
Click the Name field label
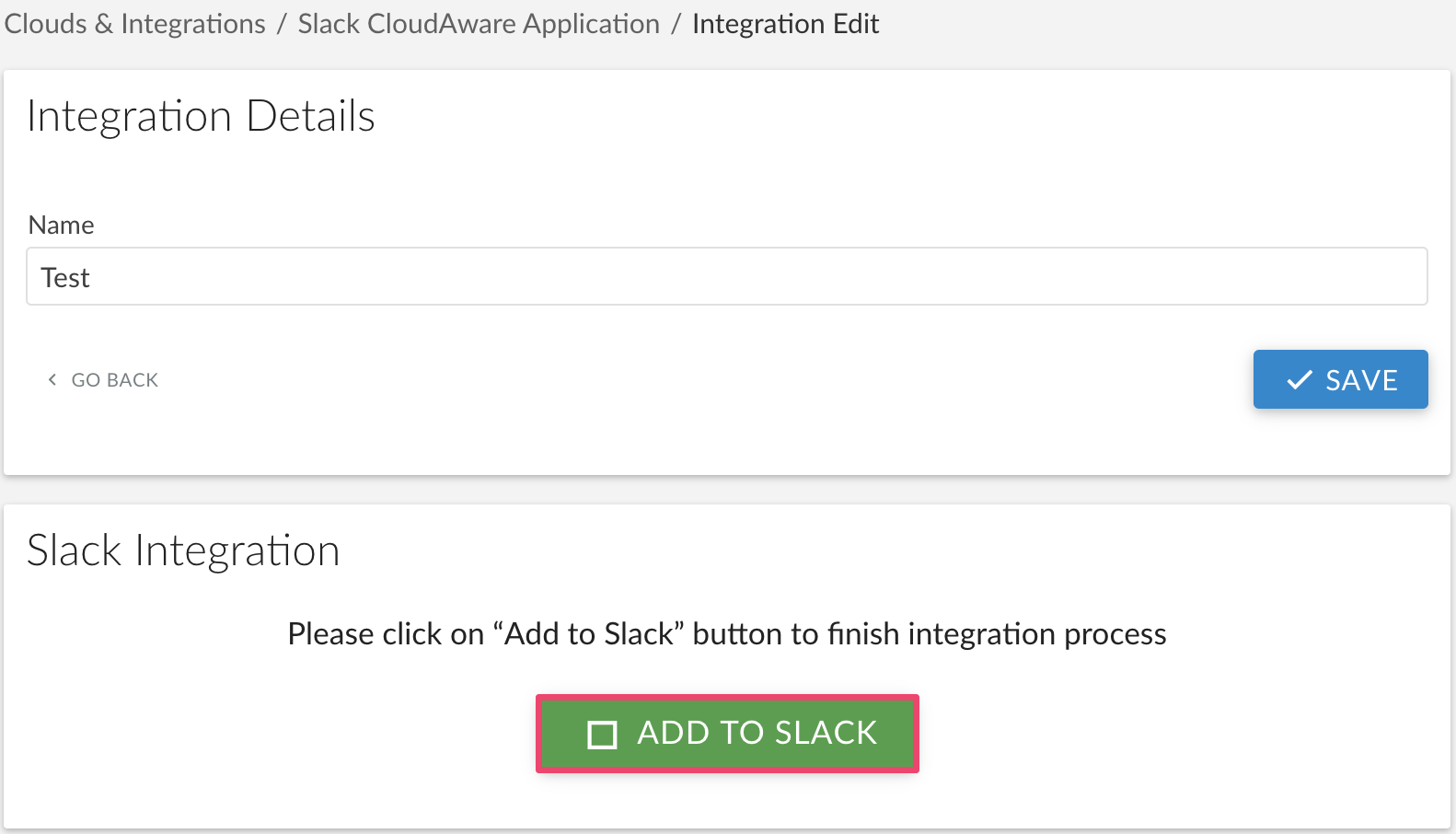61,226
